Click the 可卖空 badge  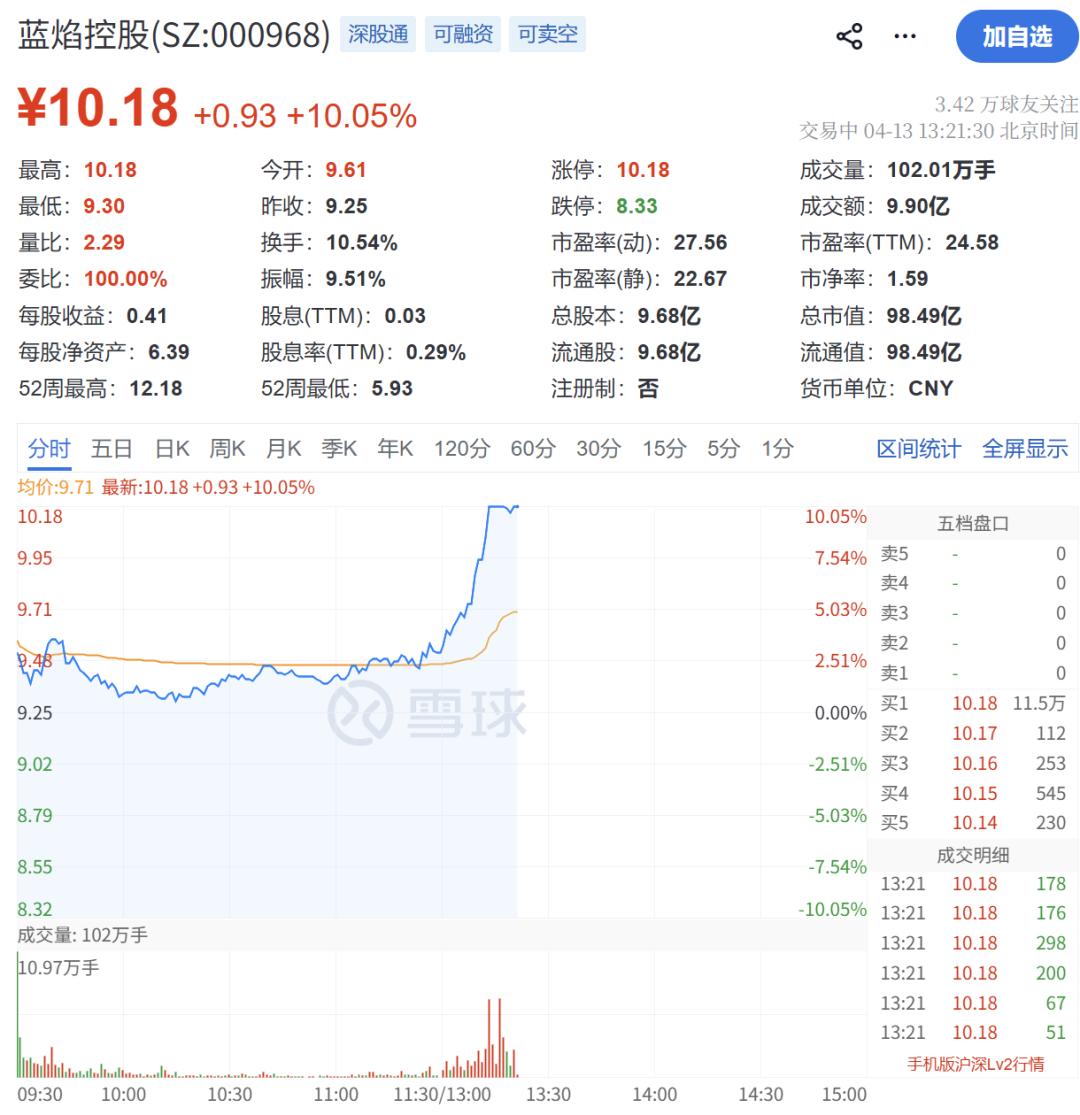(547, 33)
